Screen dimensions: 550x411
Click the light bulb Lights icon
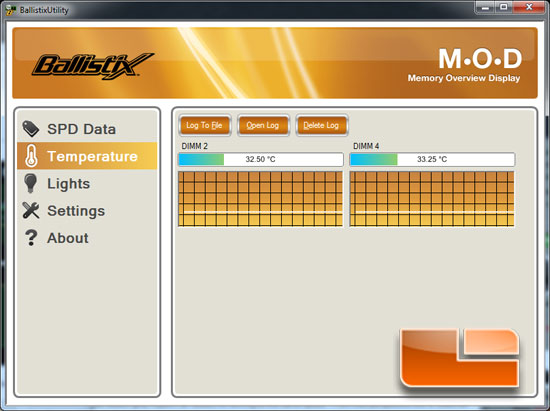pyautogui.click(x=31, y=183)
